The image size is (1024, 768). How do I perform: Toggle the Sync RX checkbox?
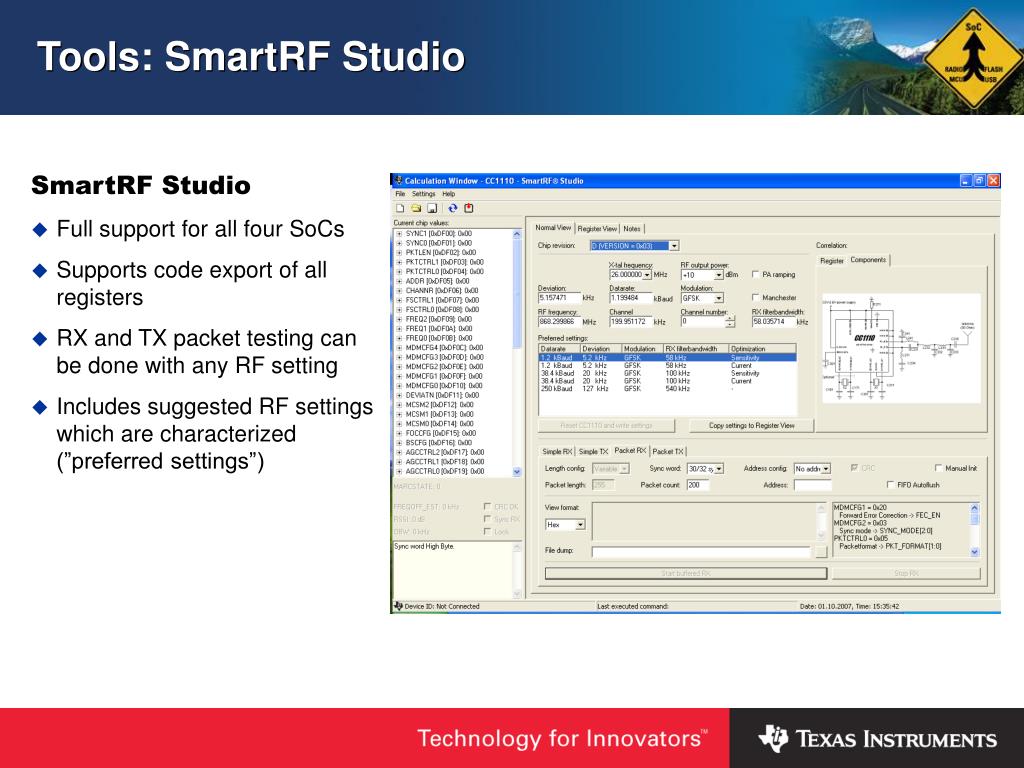pos(487,519)
